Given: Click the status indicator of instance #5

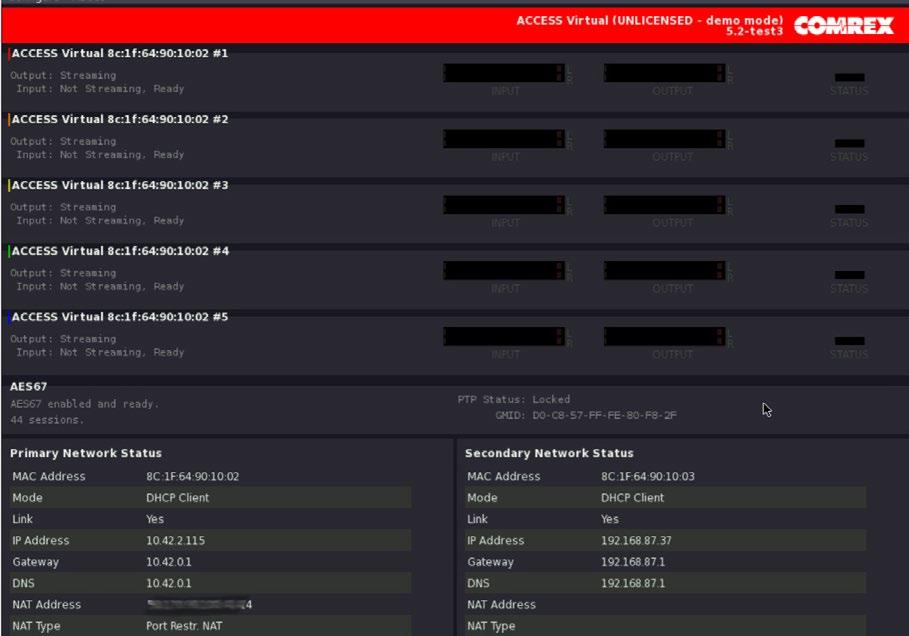Looking at the screenshot, I should pyautogui.click(x=849, y=341).
